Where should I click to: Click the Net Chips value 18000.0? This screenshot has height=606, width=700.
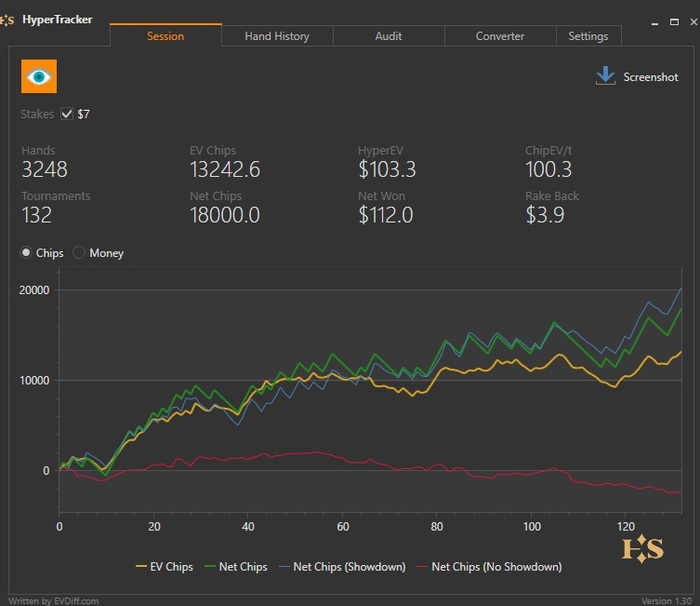pyautogui.click(x=225, y=215)
